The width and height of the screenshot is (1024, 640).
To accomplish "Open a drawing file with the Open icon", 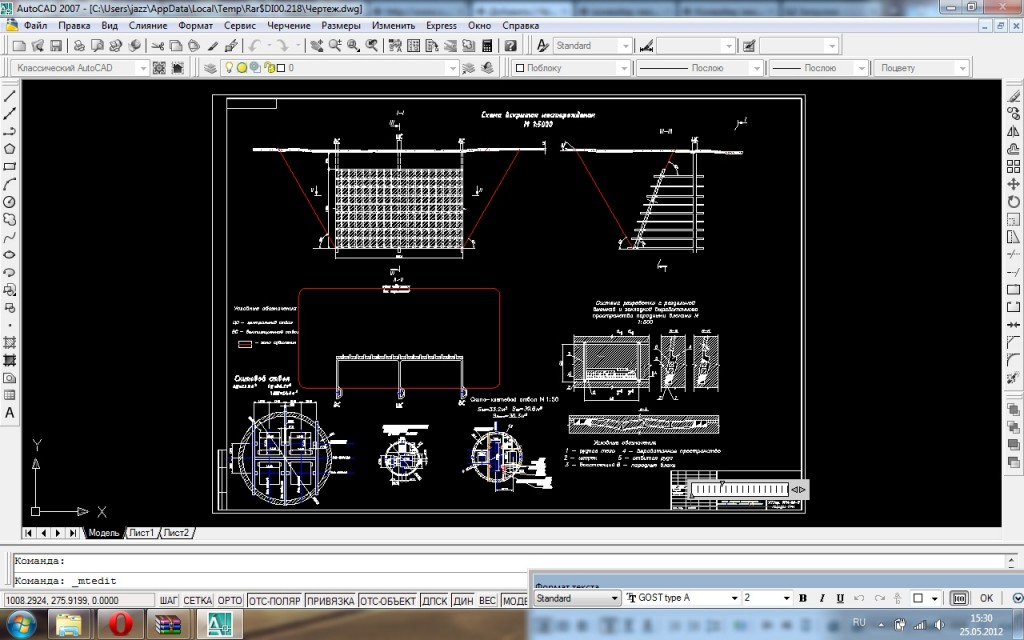I will (37, 46).
